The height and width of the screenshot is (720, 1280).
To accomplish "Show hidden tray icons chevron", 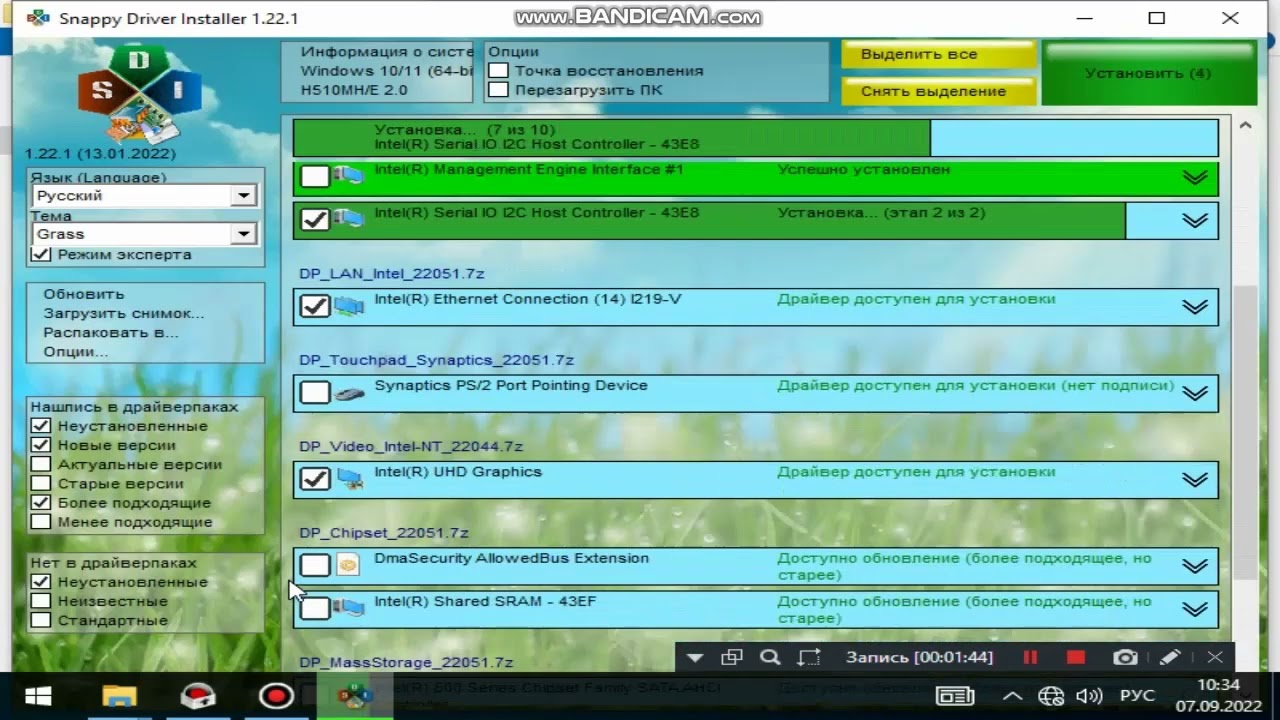I will pos(1012,696).
